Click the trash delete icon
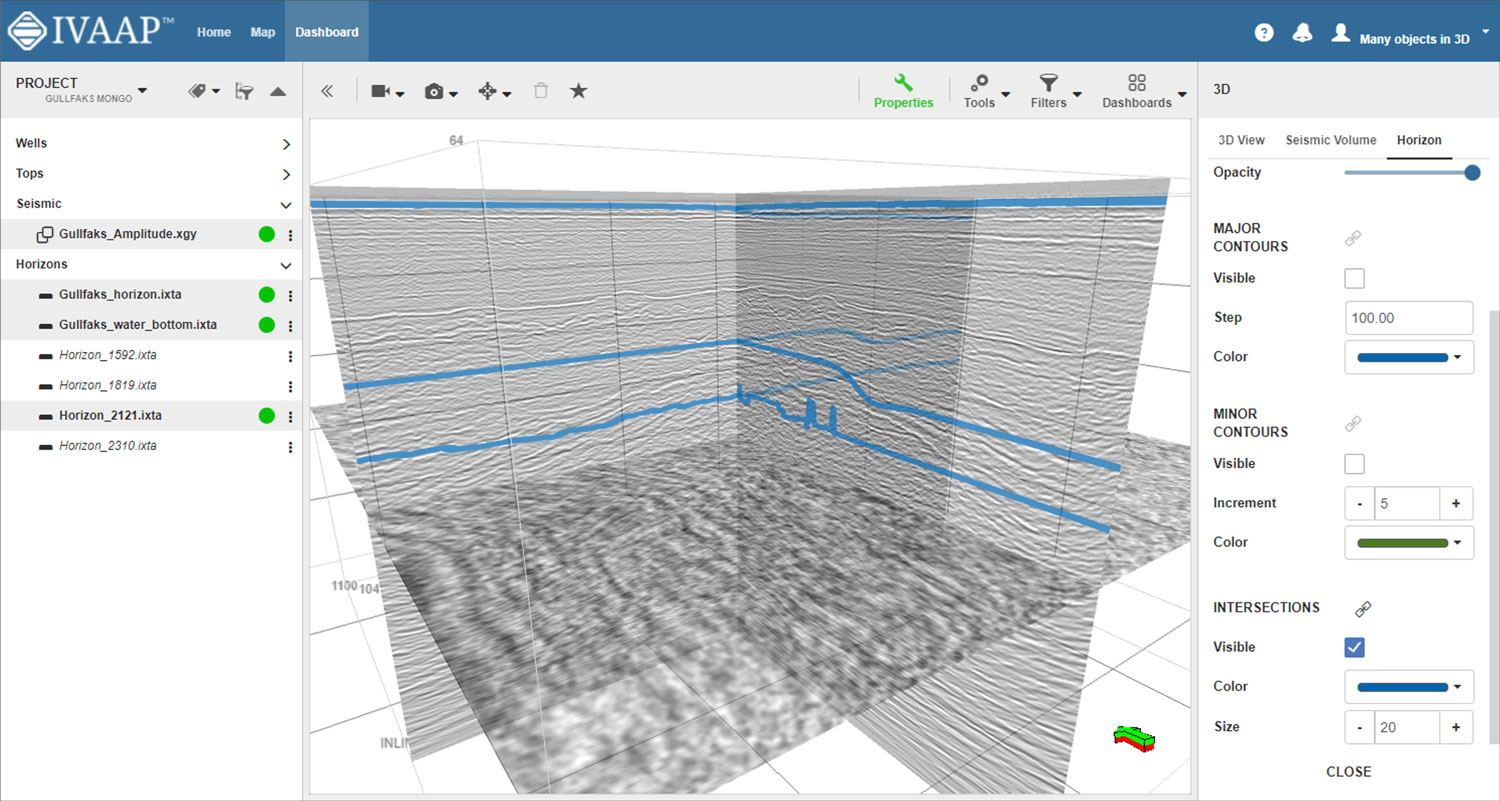Image resolution: width=1500 pixels, height=801 pixels. point(541,90)
